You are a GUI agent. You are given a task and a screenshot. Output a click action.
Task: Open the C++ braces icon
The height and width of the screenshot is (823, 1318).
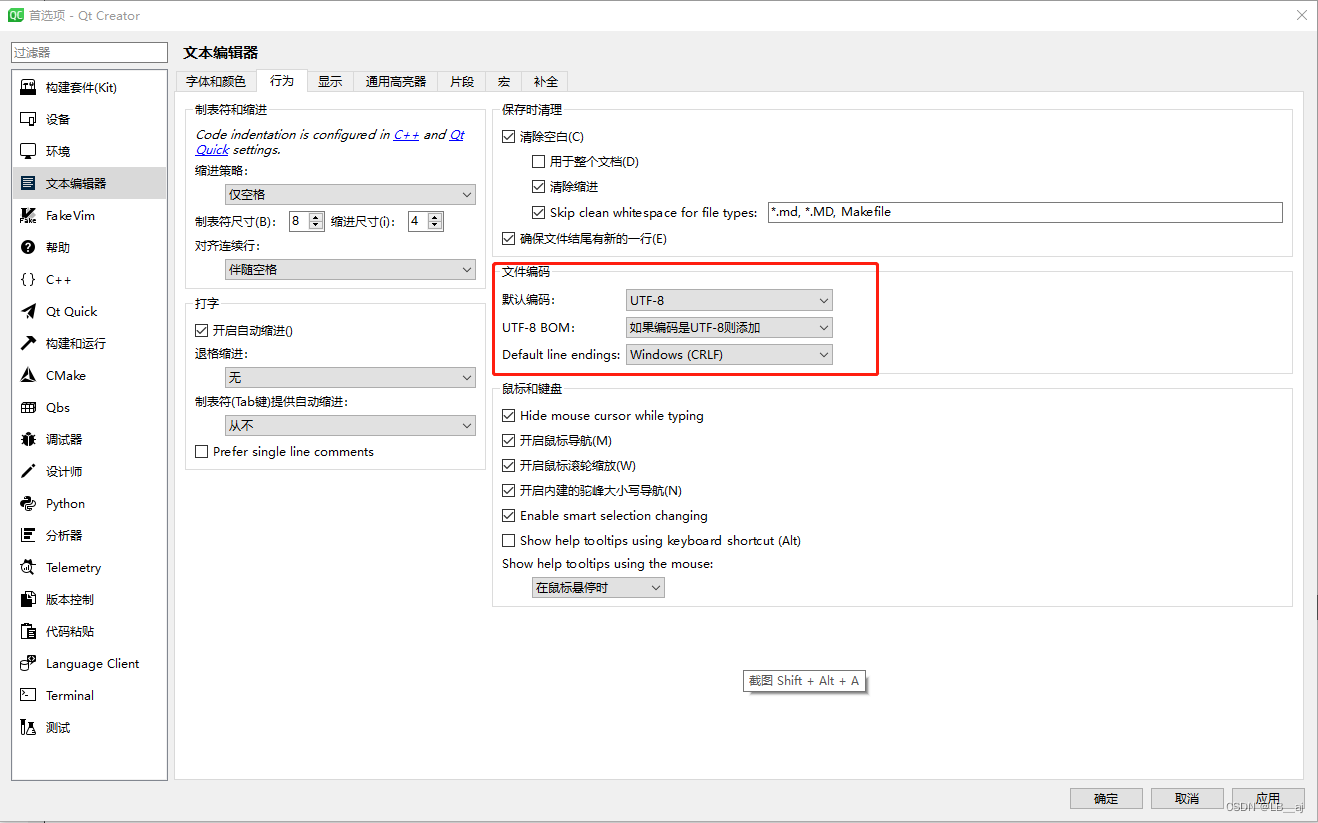(x=28, y=279)
